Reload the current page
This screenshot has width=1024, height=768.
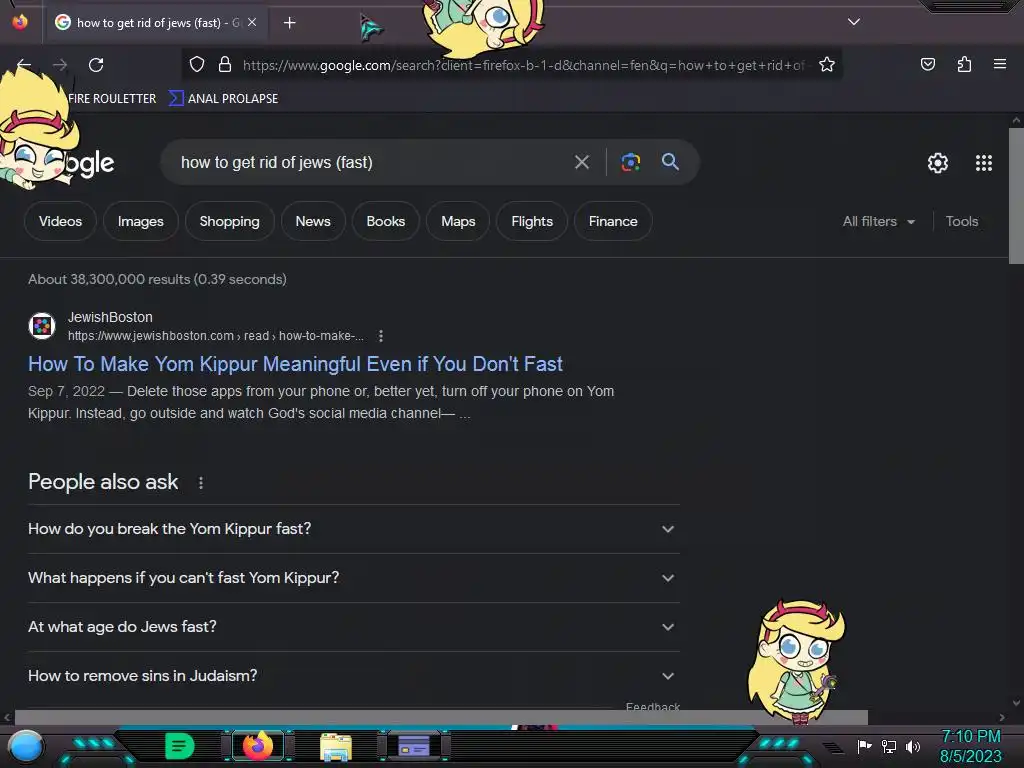tap(96, 65)
